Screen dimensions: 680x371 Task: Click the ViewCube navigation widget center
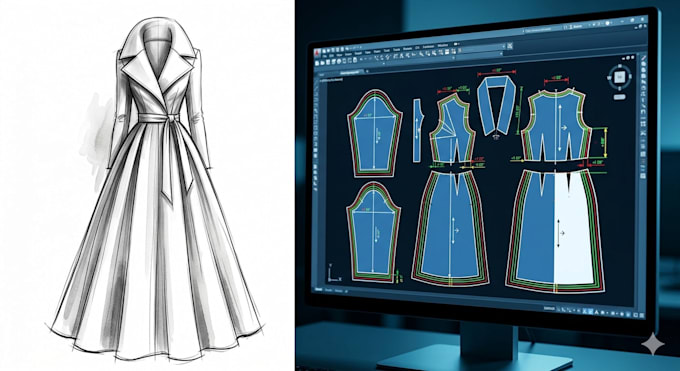tap(620, 77)
